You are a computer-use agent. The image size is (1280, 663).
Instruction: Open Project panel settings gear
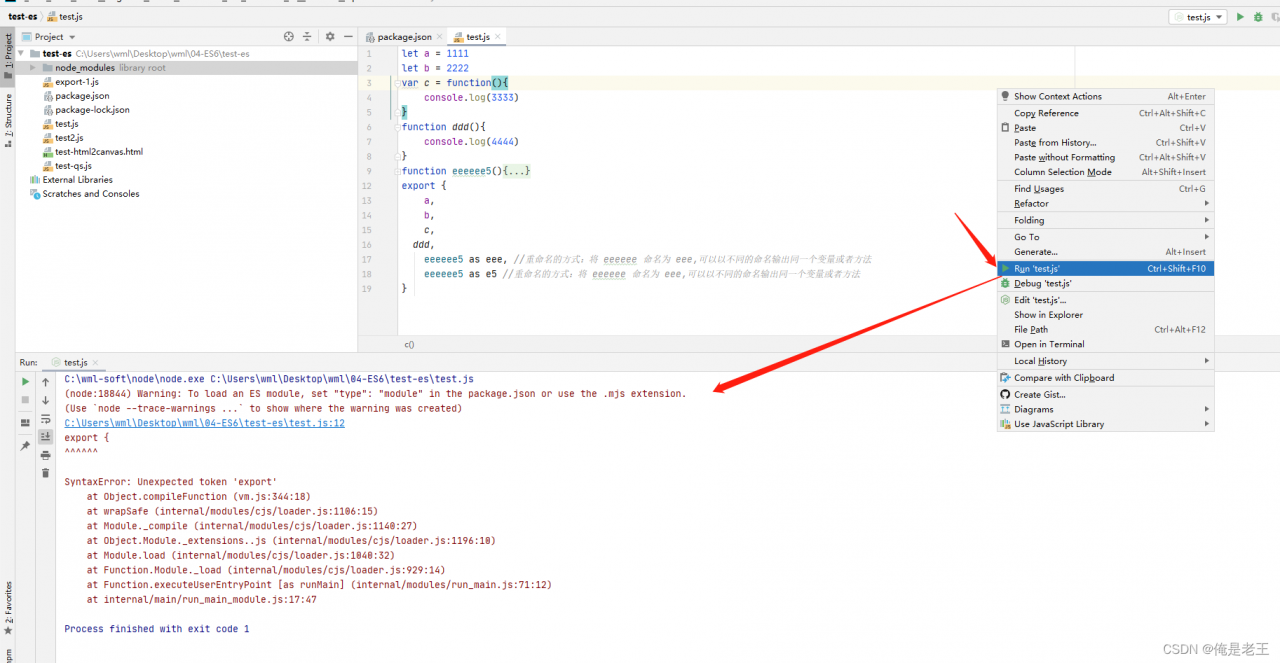pyautogui.click(x=330, y=36)
